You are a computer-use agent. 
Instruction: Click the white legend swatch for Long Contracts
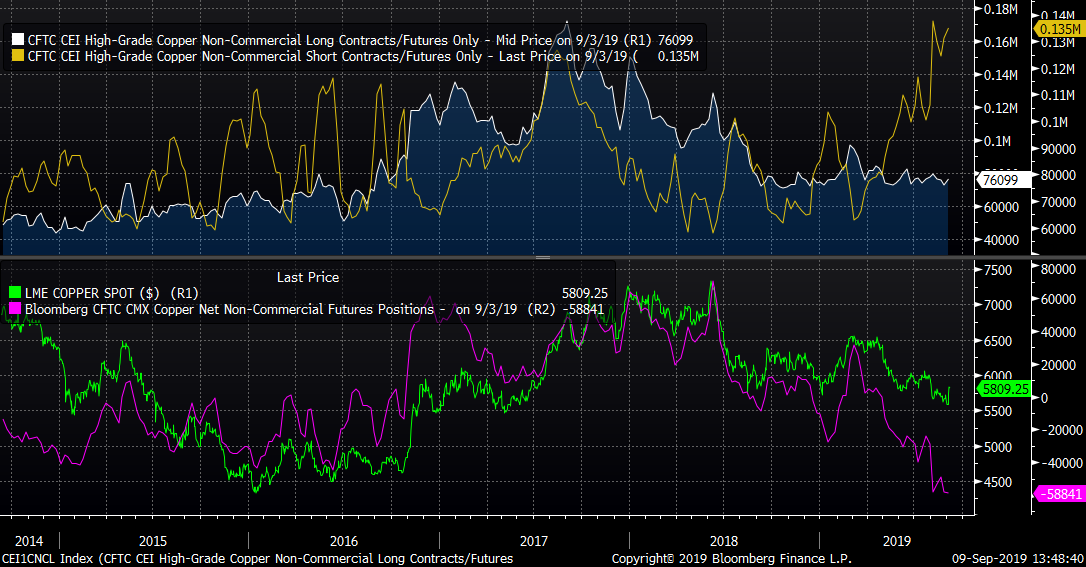pos(18,40)
